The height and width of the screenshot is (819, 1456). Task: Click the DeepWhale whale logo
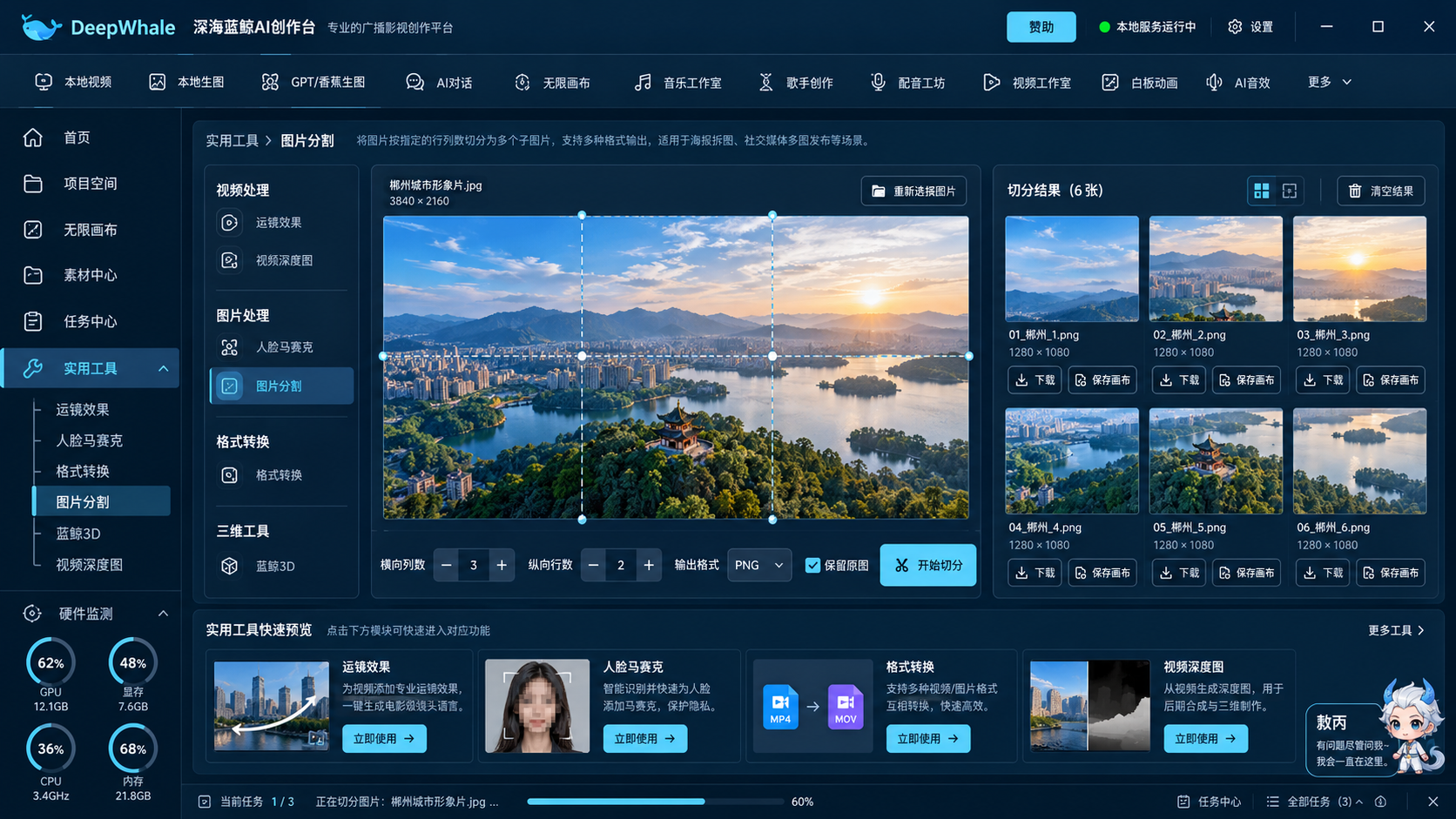click(x=42, y=27)
